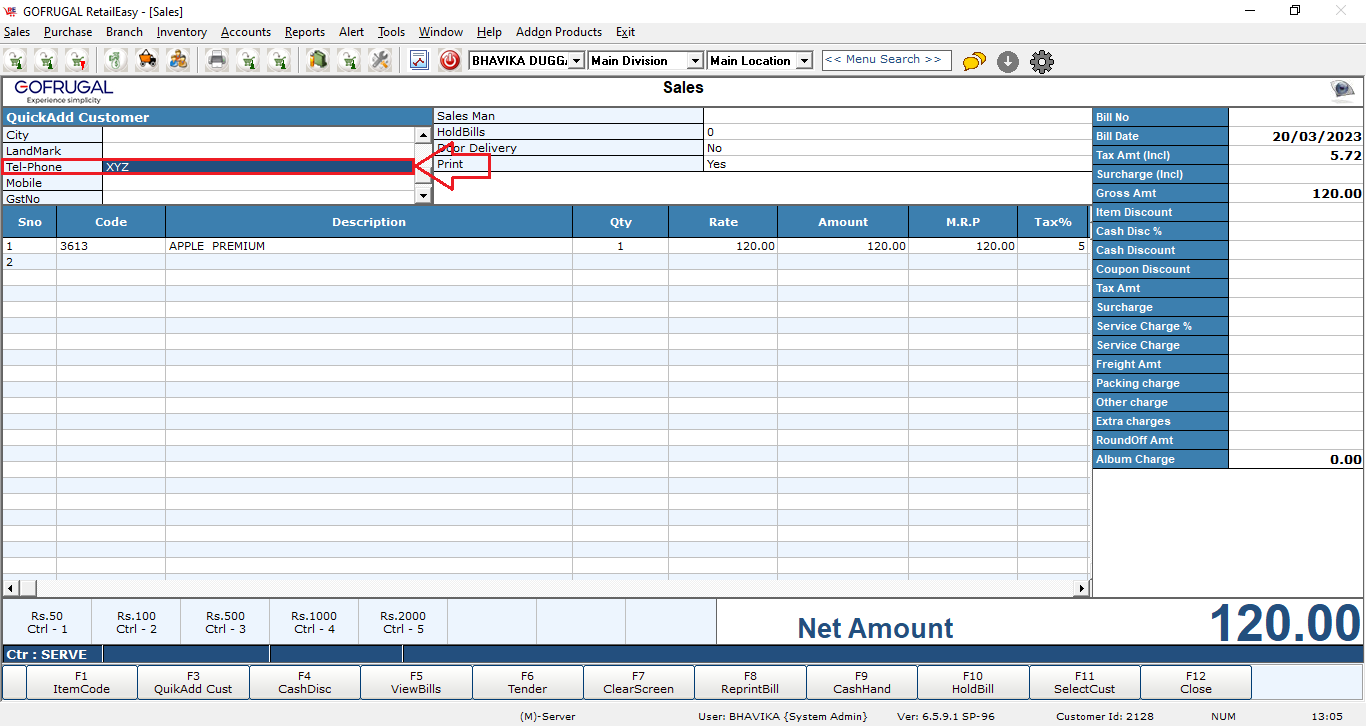Viewport: 1366px width, 726px height.
Task: Open the Reports menu
Action: click(304, 32)
